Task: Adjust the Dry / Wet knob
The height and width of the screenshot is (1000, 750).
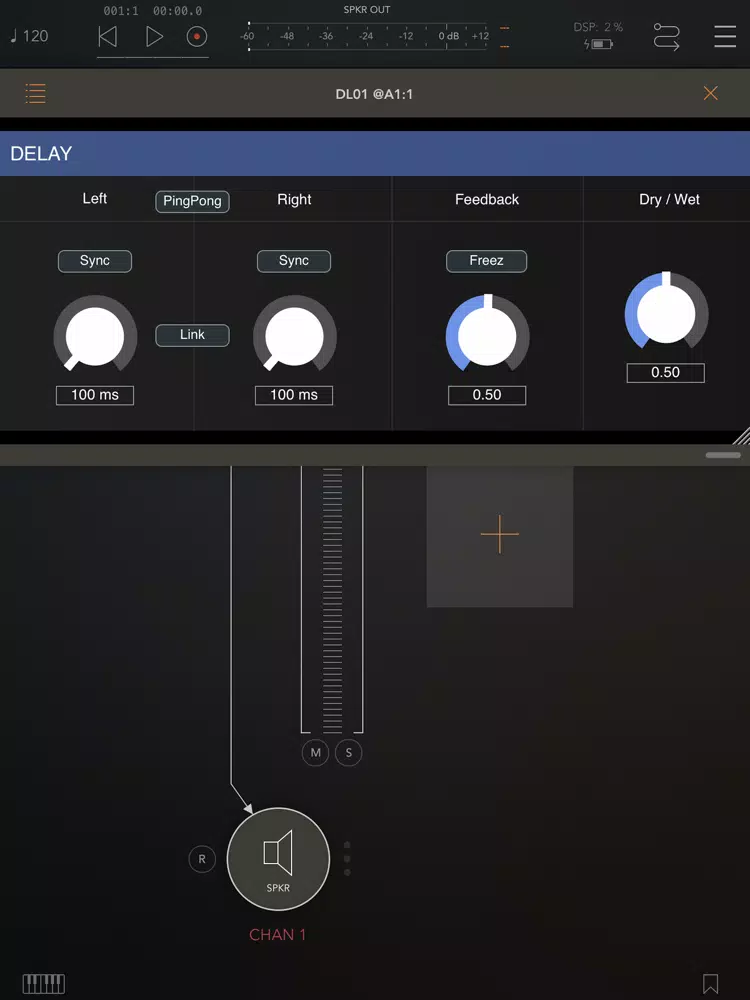Action: click(666, 313)
